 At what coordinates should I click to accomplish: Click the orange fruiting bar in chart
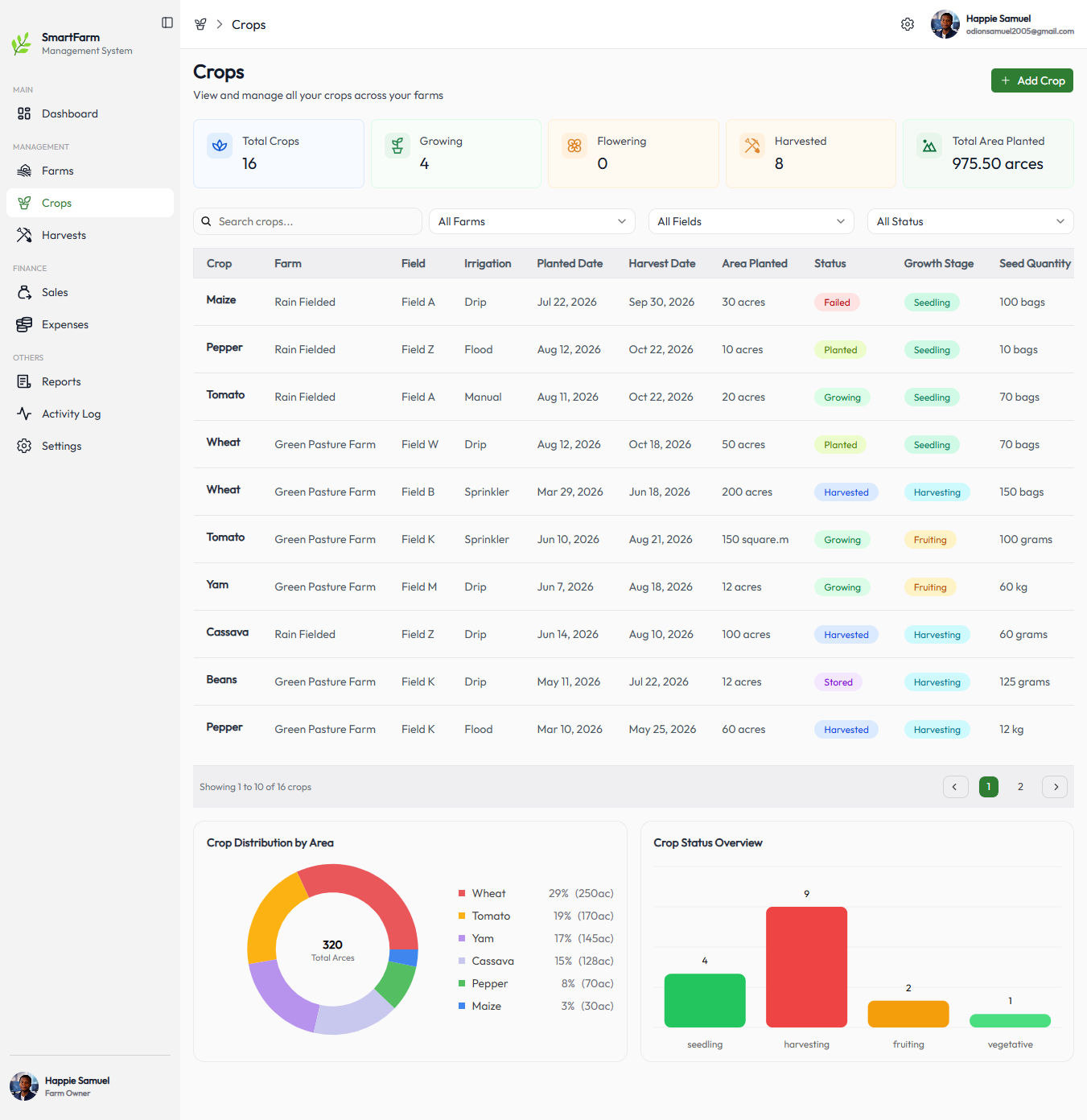pos(908,1014)
